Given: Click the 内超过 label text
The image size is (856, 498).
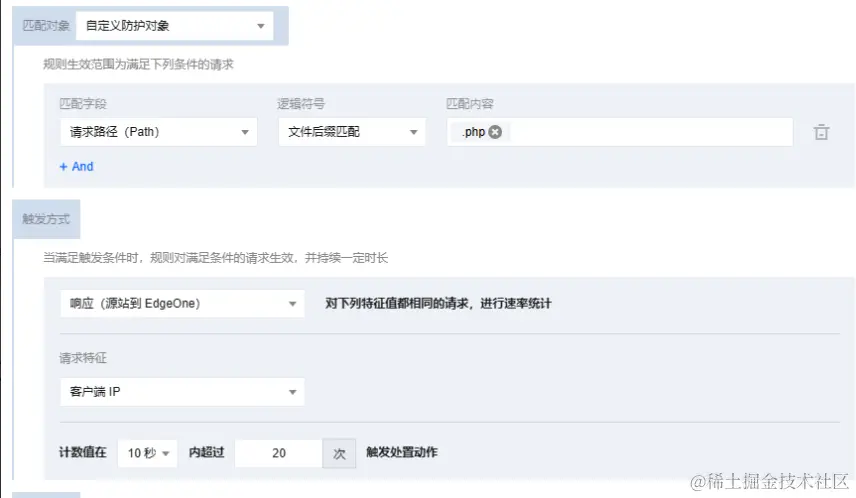Looking at the screenshot, I should coord(206,452).
